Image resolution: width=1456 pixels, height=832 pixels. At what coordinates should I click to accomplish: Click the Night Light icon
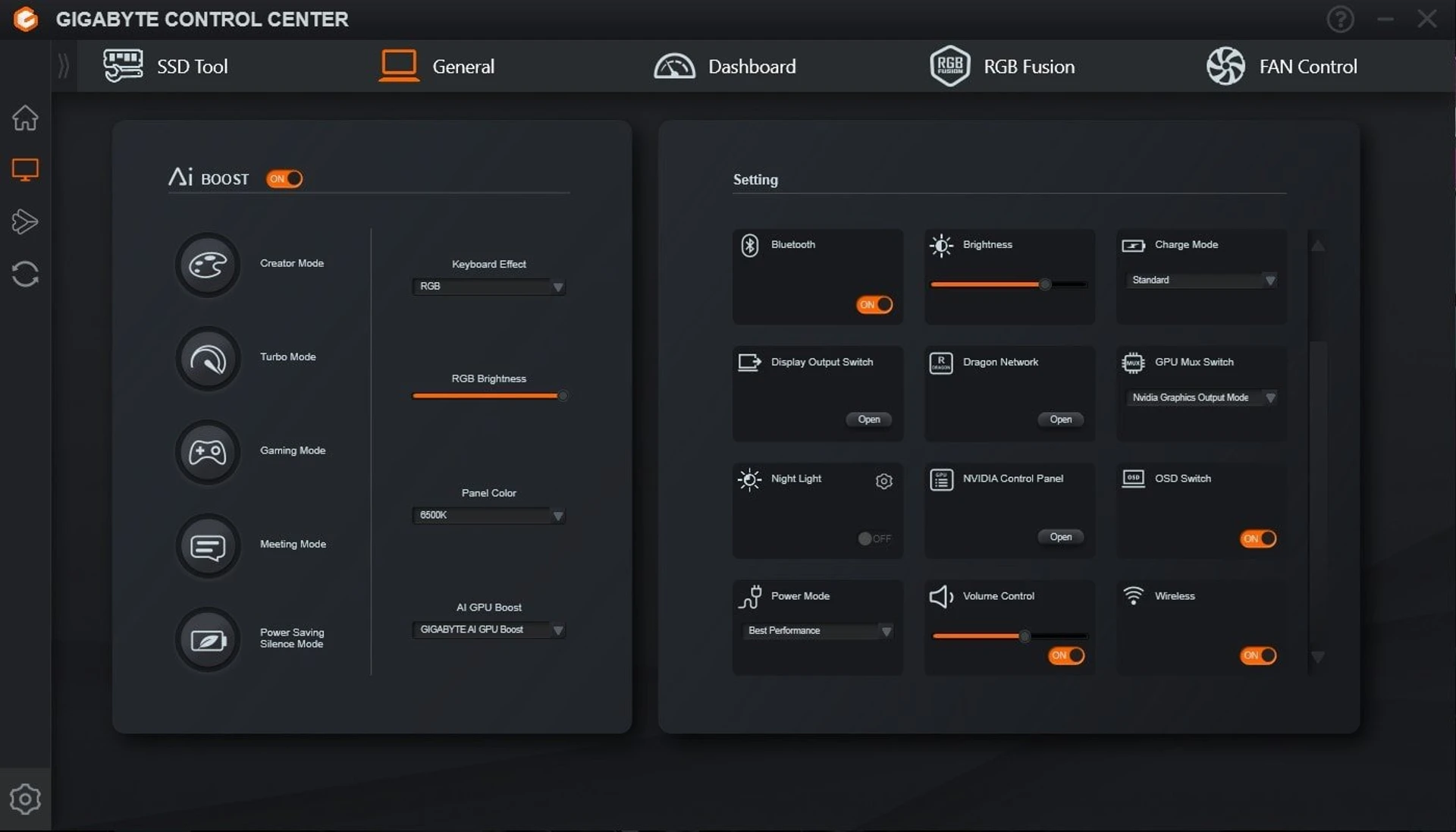click(x=749, y=479)
